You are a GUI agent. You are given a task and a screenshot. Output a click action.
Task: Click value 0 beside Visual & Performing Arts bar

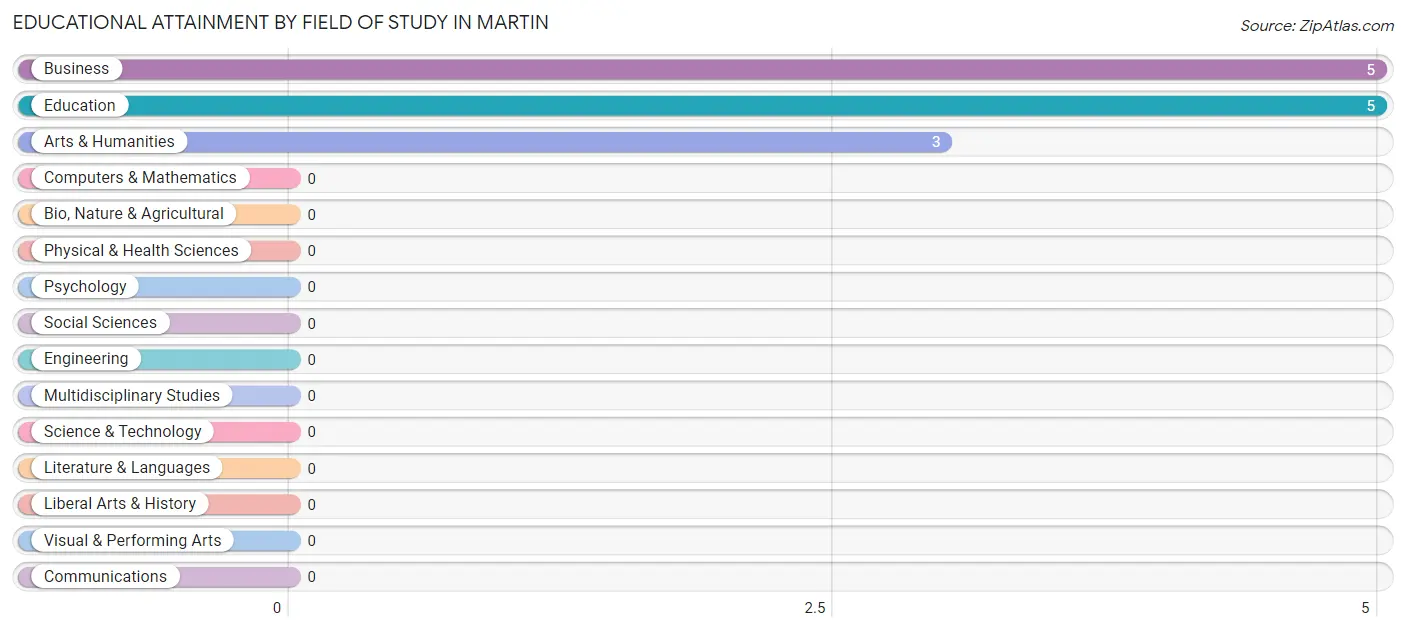coord(312,541)
